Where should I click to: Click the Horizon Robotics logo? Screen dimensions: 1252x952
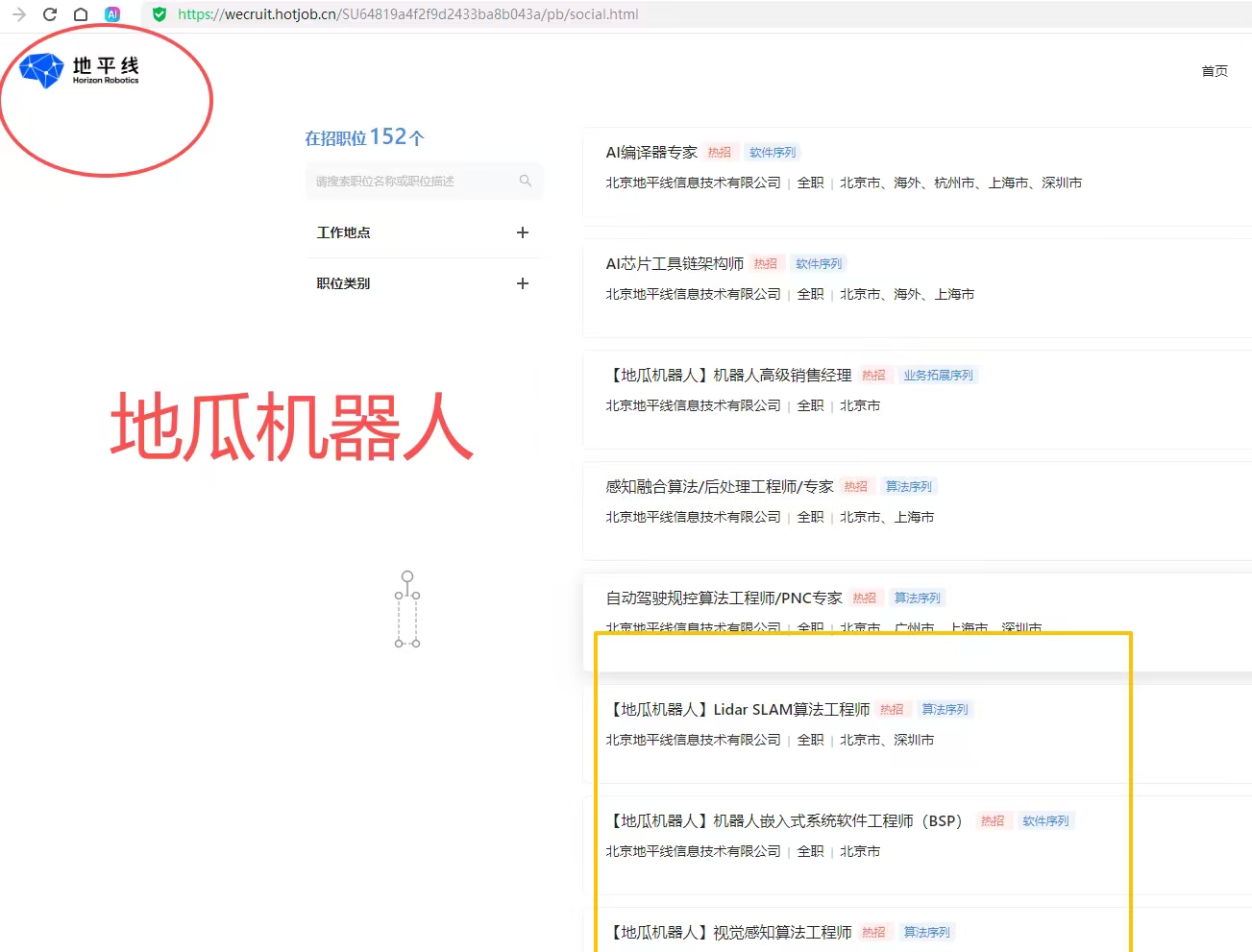point(80,70)
